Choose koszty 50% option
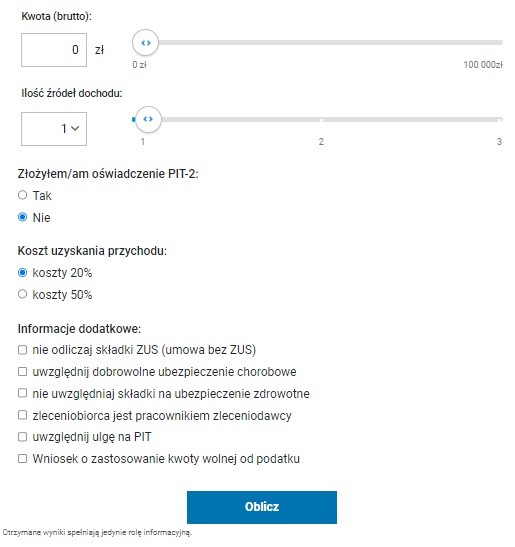The width and height of the screenshot is (515, 547). pos(23,294)
